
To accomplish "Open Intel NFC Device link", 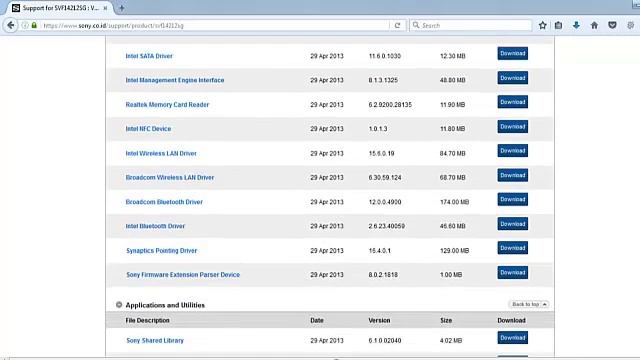I will coord(148,129).
